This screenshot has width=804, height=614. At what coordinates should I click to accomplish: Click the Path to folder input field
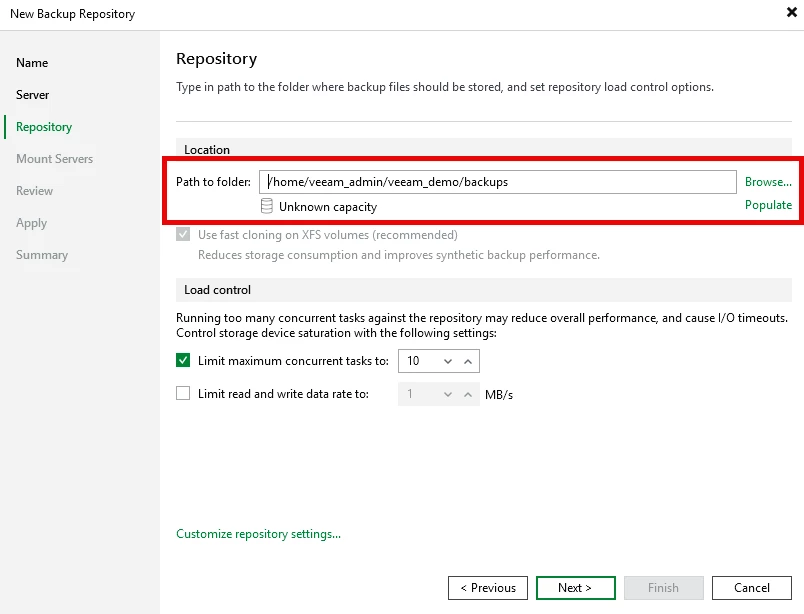[x=497, y=182]
